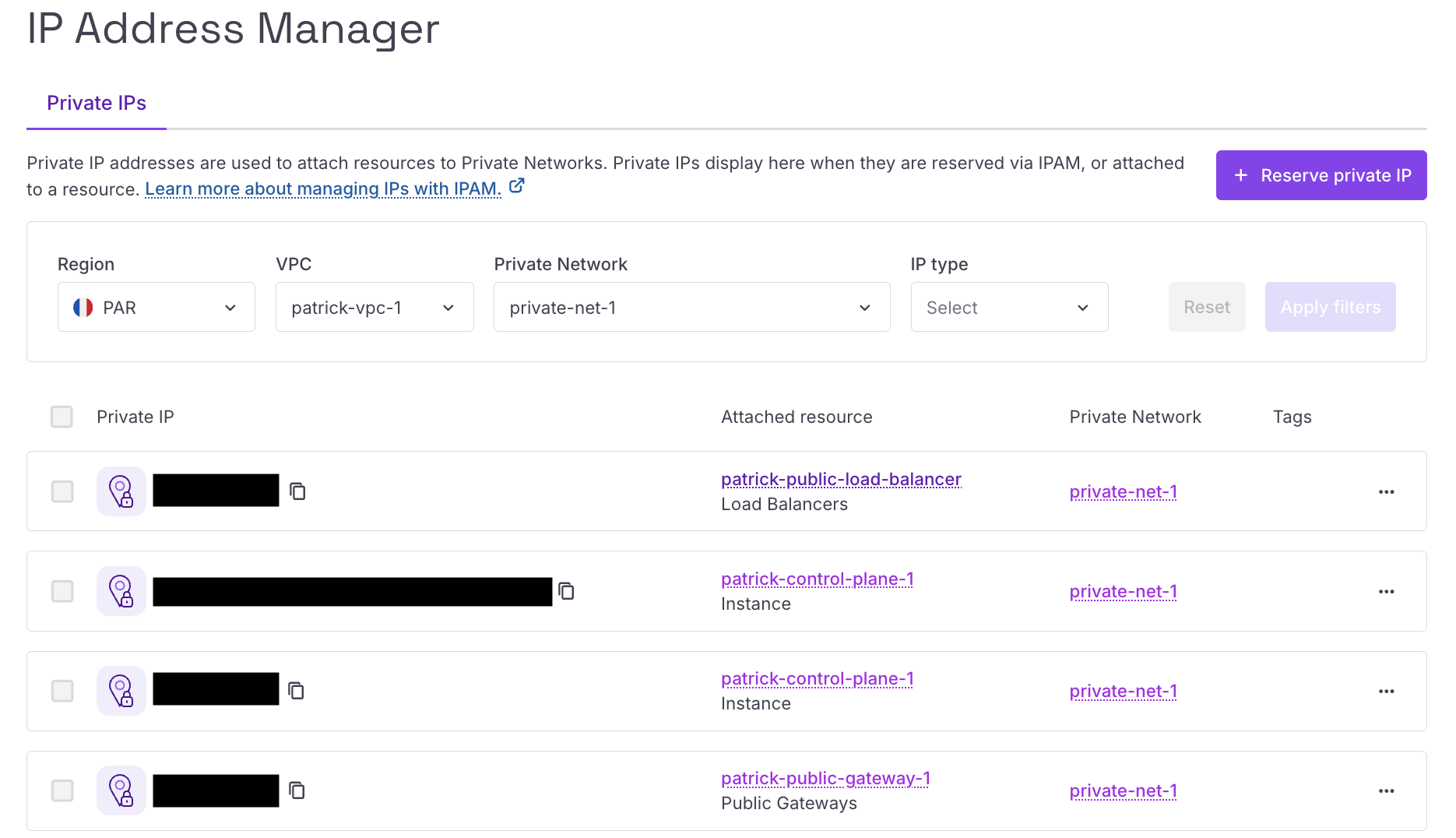Click the "IP Address Manager" page heading

(x=233, y=29)
